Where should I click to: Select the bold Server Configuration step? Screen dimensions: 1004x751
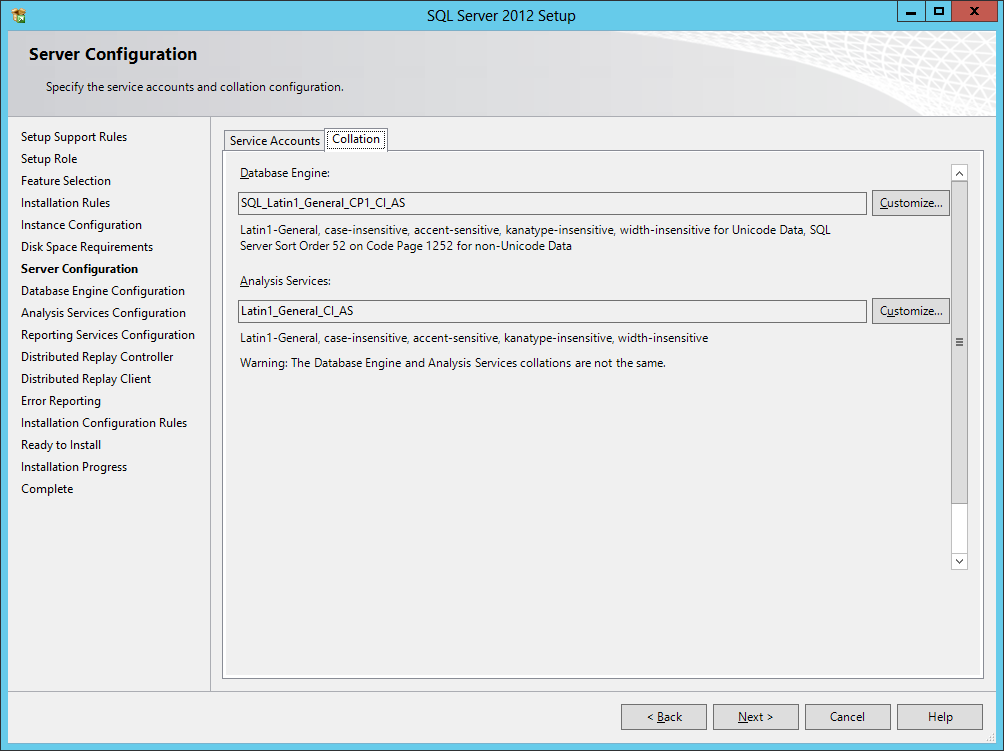point(79,269)
